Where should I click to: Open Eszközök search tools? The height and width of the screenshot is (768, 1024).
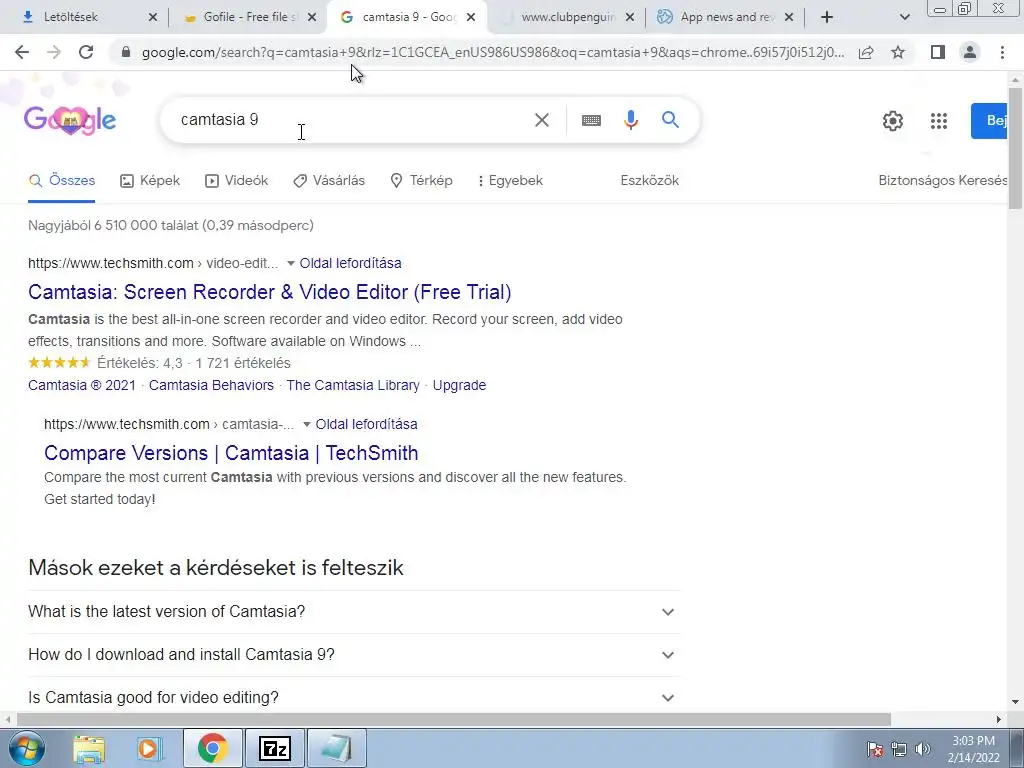(650, 181)
